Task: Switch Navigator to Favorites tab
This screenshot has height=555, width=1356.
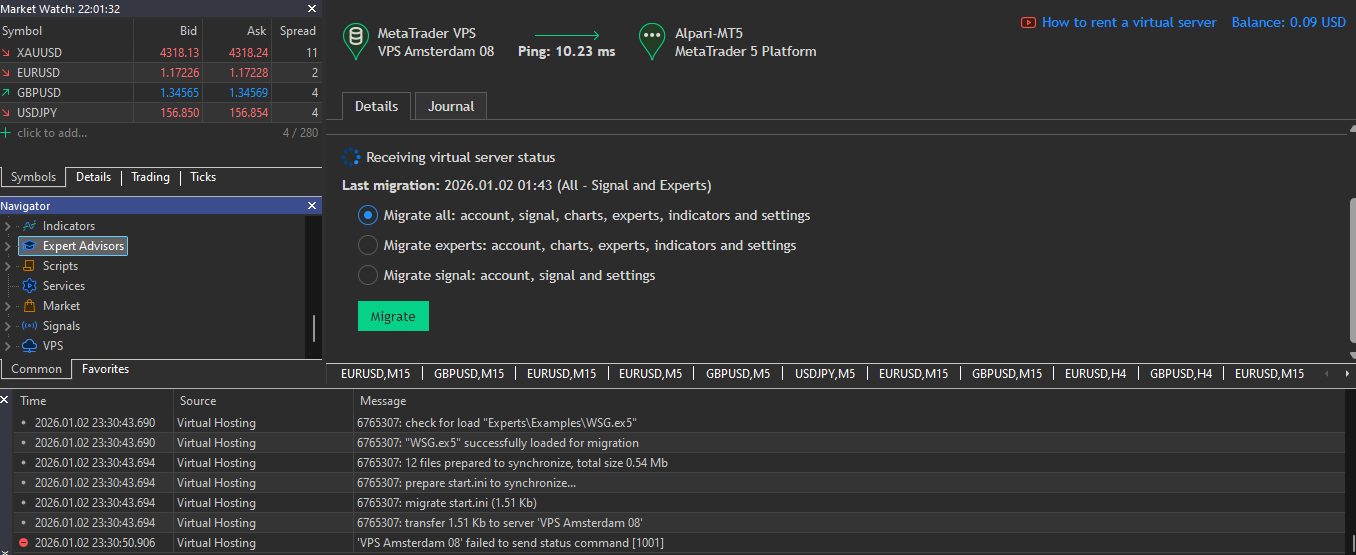Action: tap(105, 369)
